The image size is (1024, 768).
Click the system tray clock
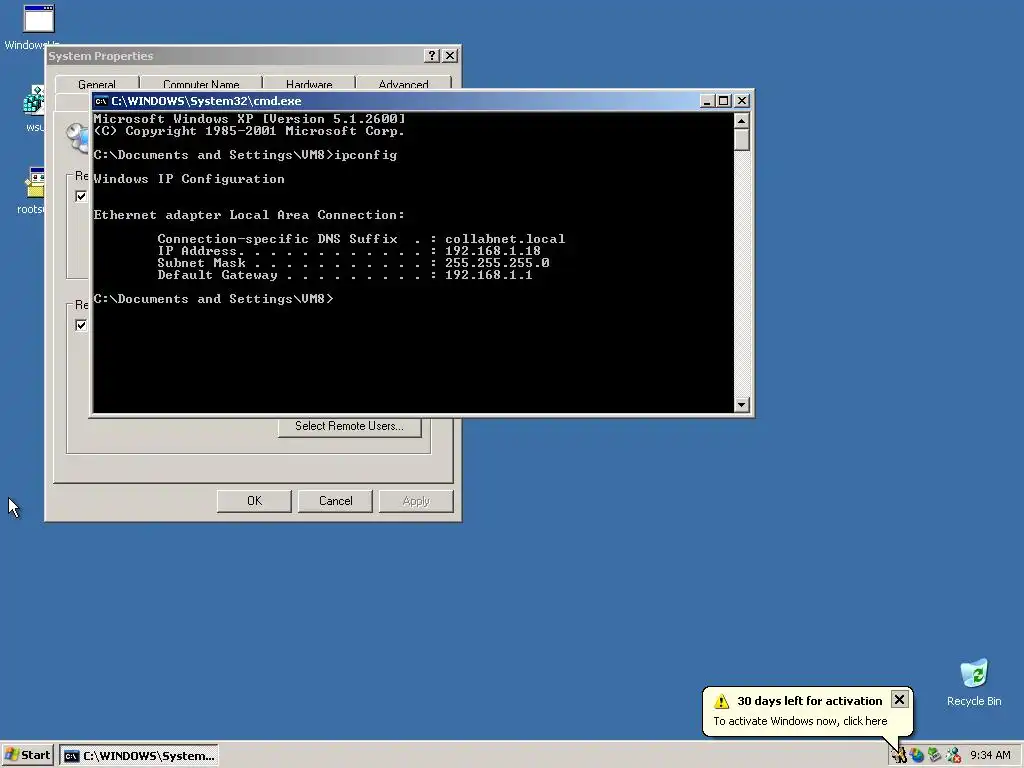(990, 756)
